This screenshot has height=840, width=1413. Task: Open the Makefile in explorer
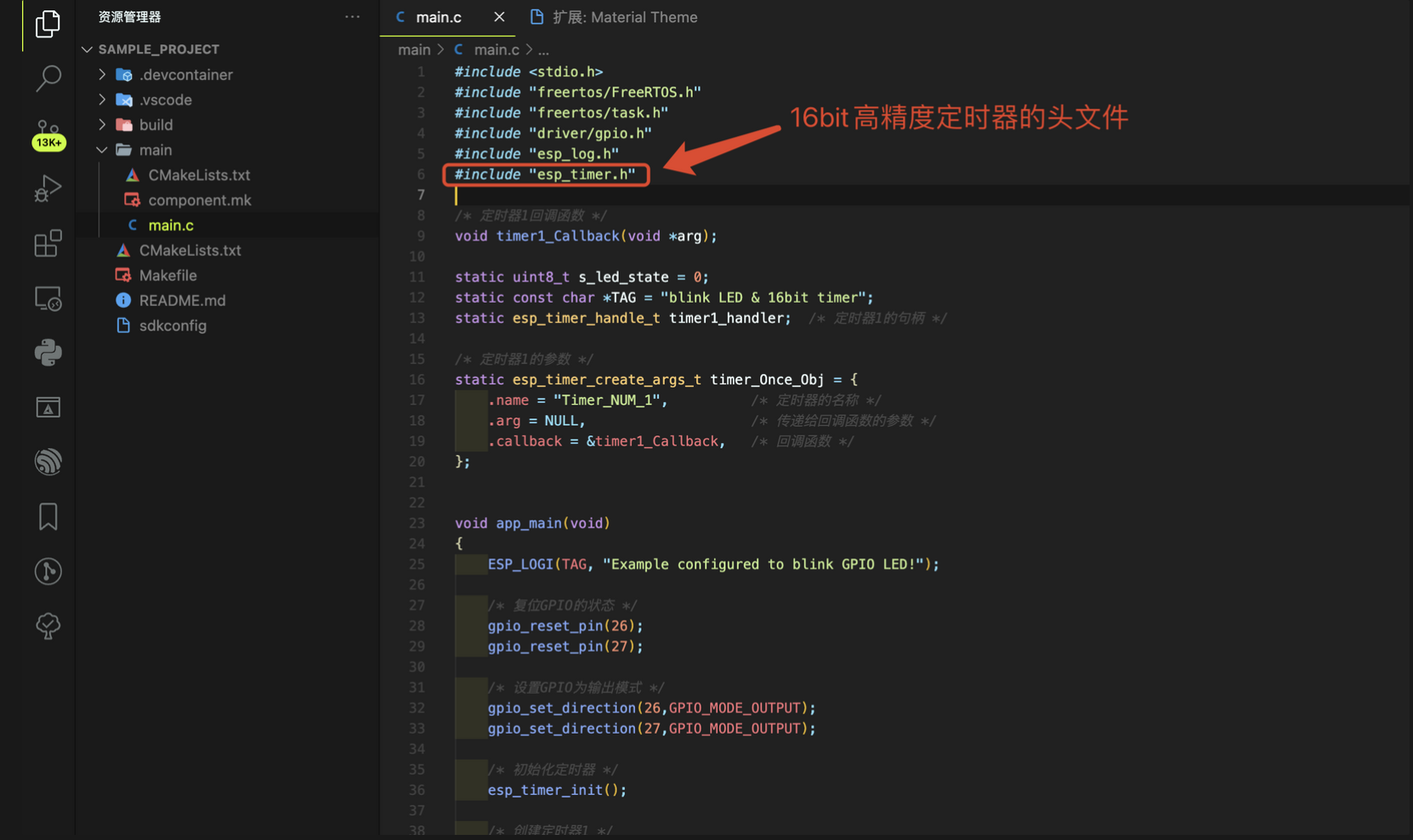tap(167, 275)
